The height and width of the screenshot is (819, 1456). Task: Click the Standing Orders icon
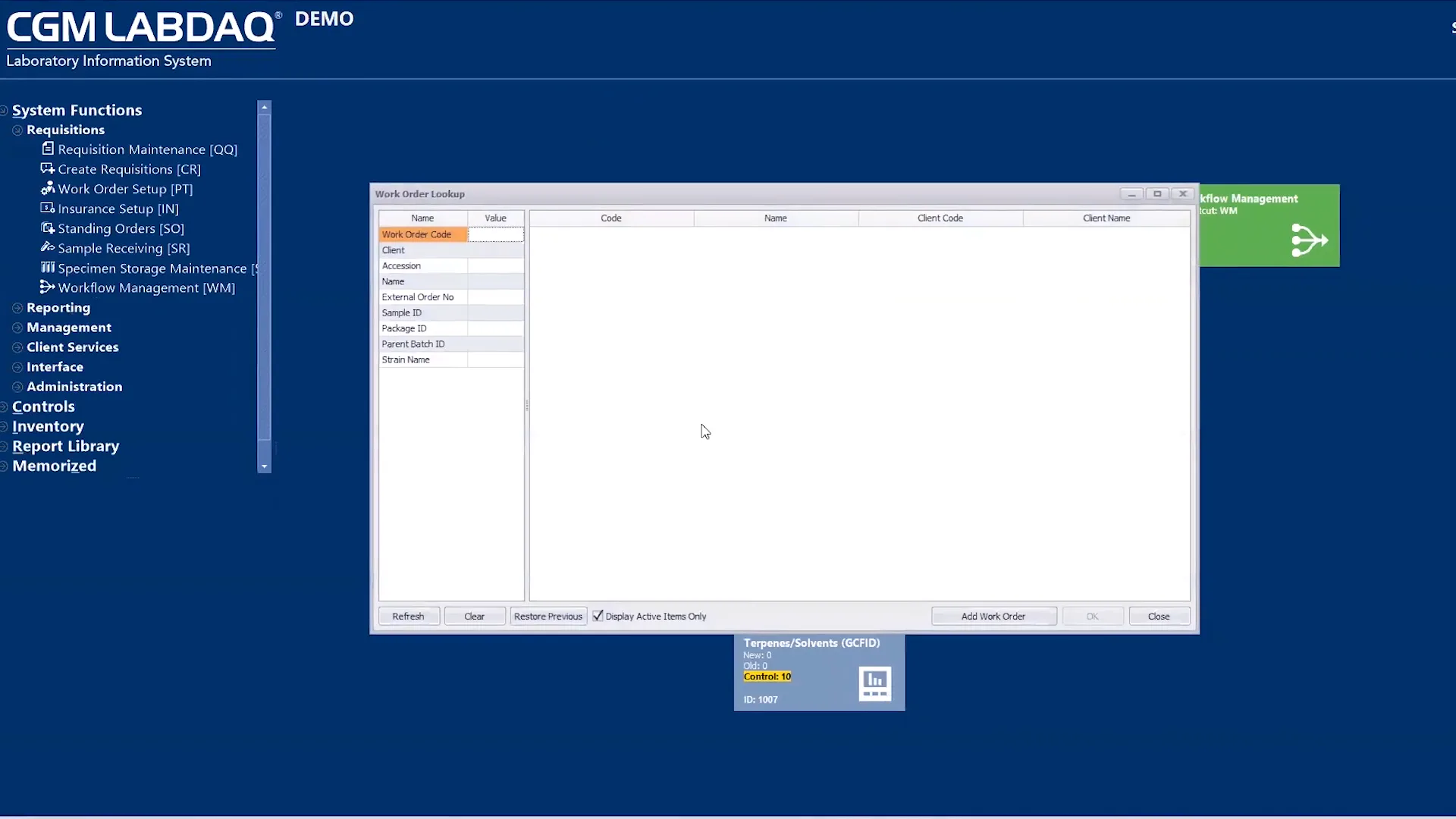pyautogui.click(x=48, y=227)
